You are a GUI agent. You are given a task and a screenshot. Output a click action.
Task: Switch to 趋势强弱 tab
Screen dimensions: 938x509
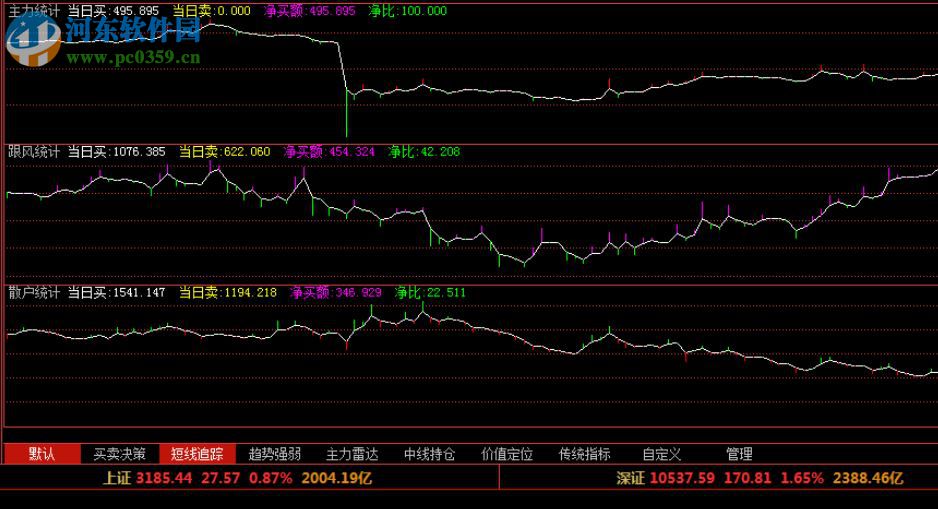coord(275,454)
